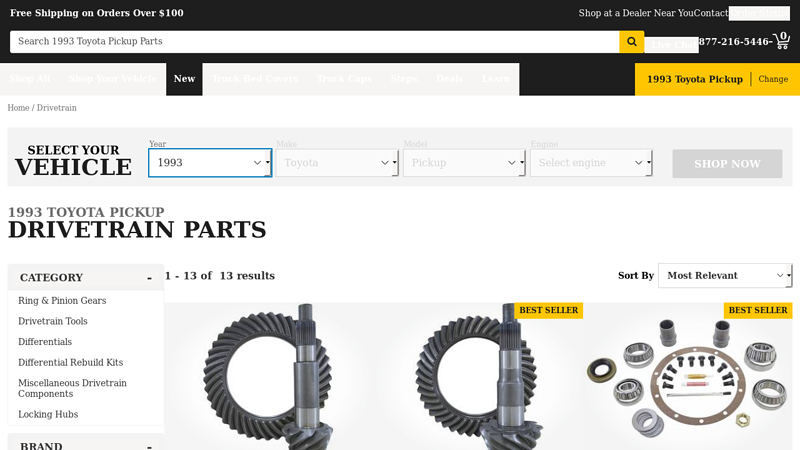Open the Year dropdown showing 1993
The height and width of the screenshot is (450, 800).
point(210,163)
